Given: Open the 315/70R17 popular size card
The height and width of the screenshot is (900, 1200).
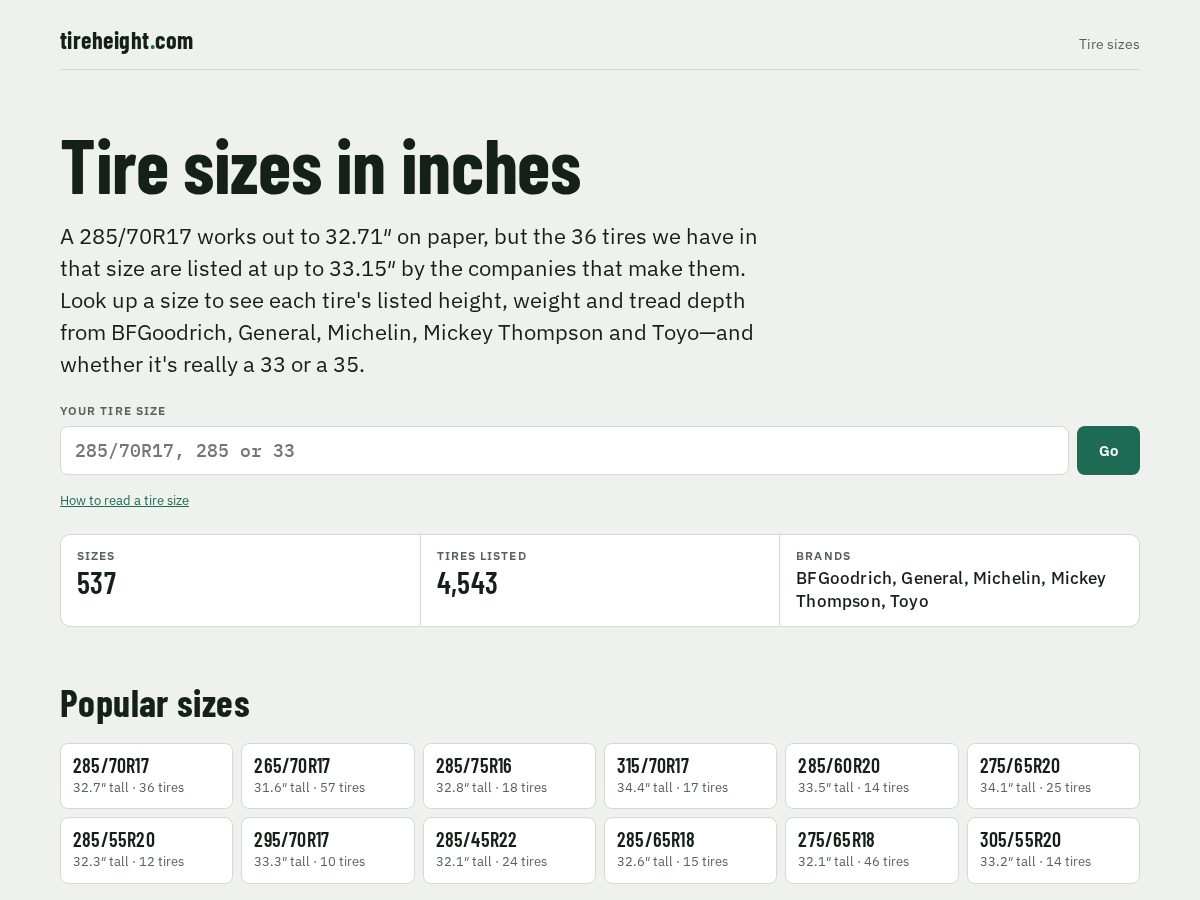Looking at the screenshot, I should (690, 776).
